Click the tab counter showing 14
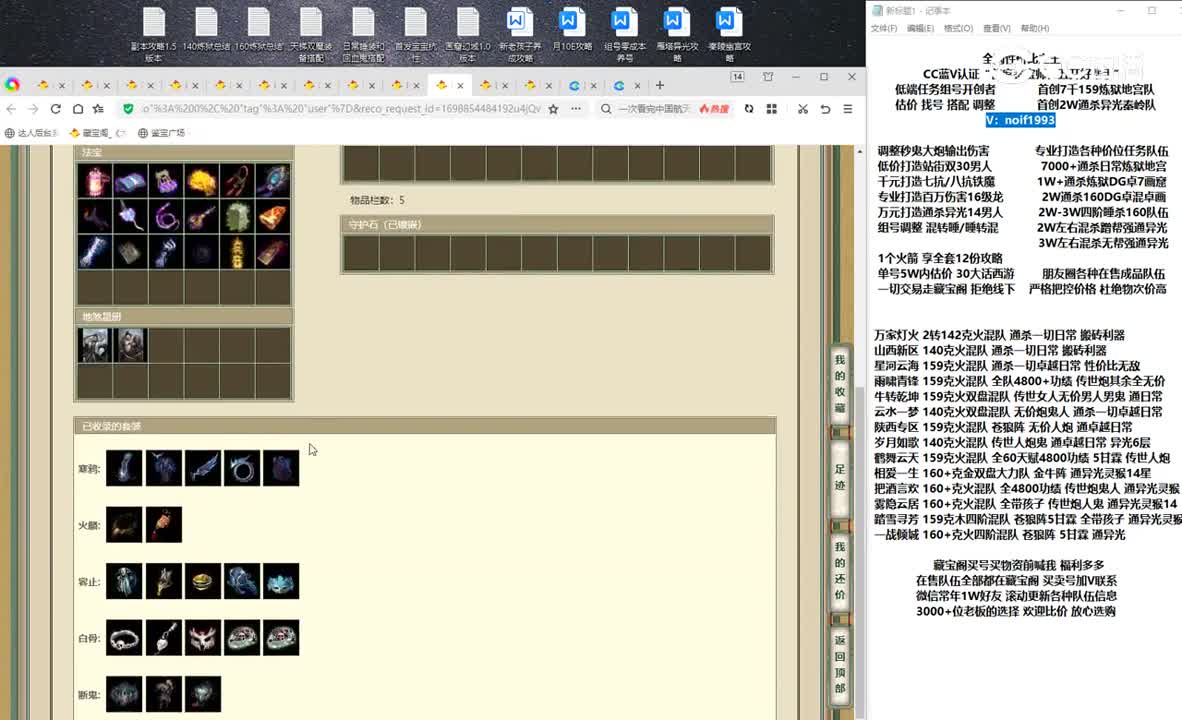This screenshot has height=720, width=1182. point(737,77)
